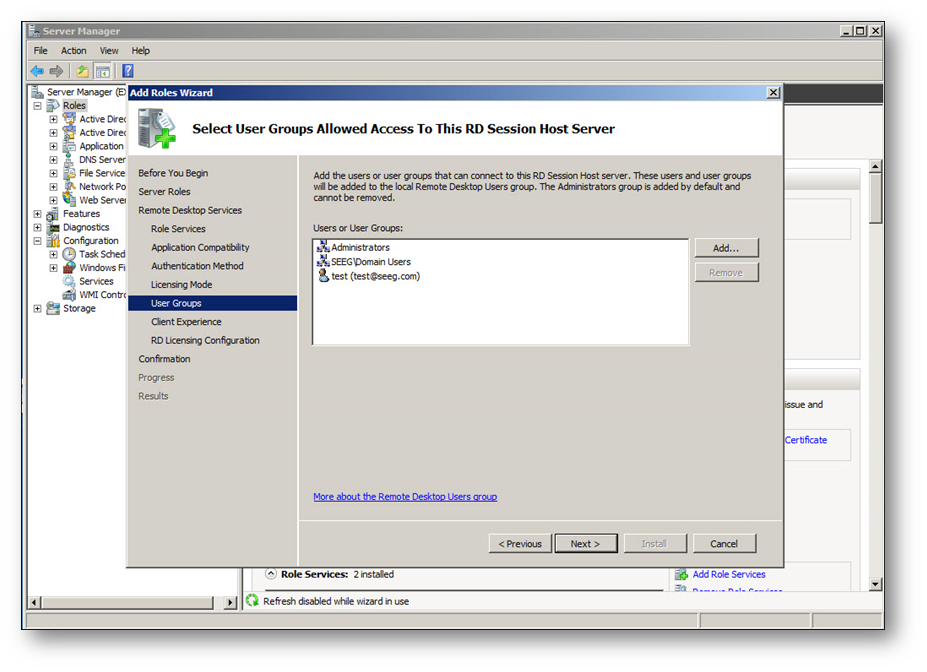Image resolution: width=927 pixels, height=672 pixels.
Task: Open the blue Help question mark icon
Action: 128,71
